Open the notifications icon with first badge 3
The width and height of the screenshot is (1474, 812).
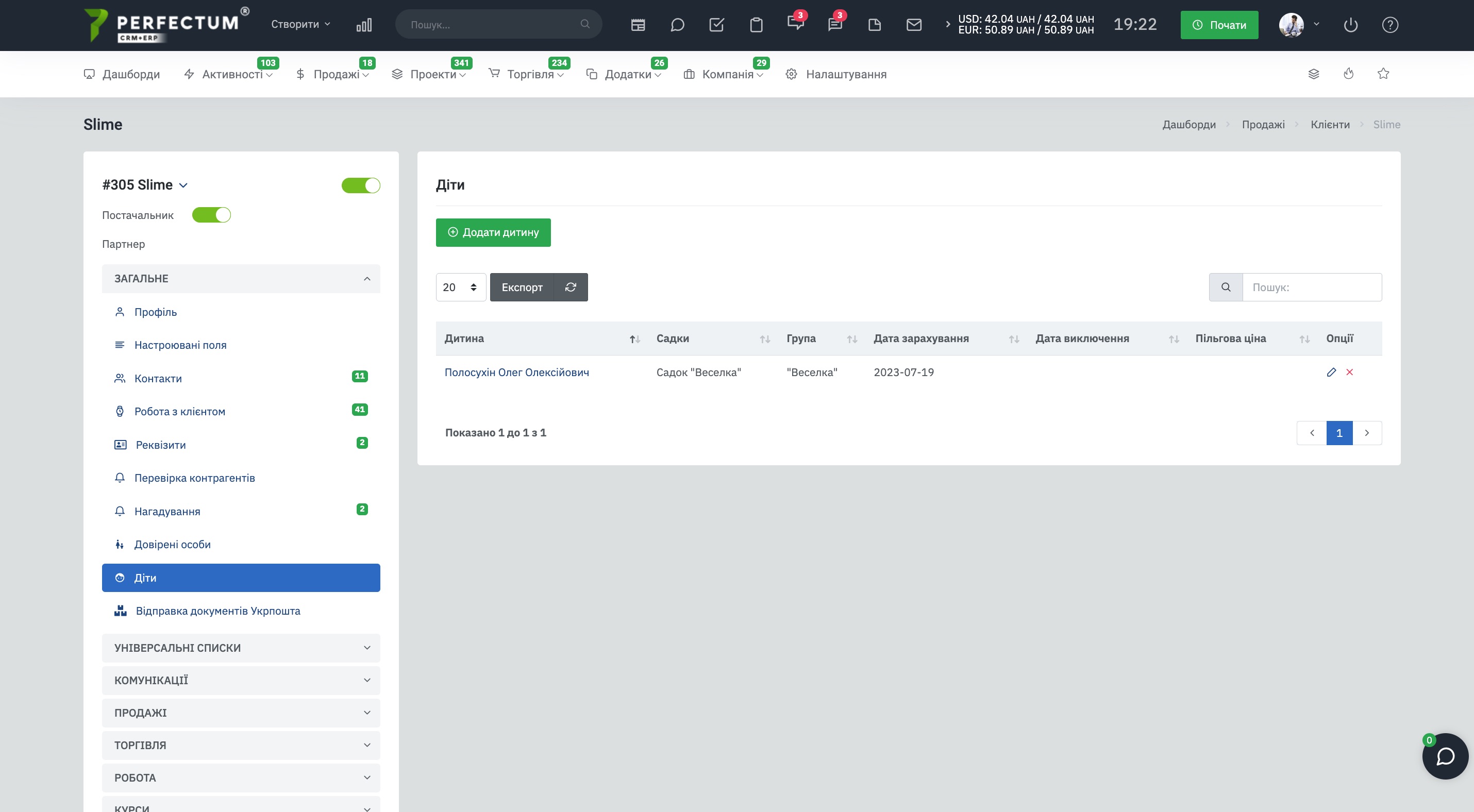[795, 23]
